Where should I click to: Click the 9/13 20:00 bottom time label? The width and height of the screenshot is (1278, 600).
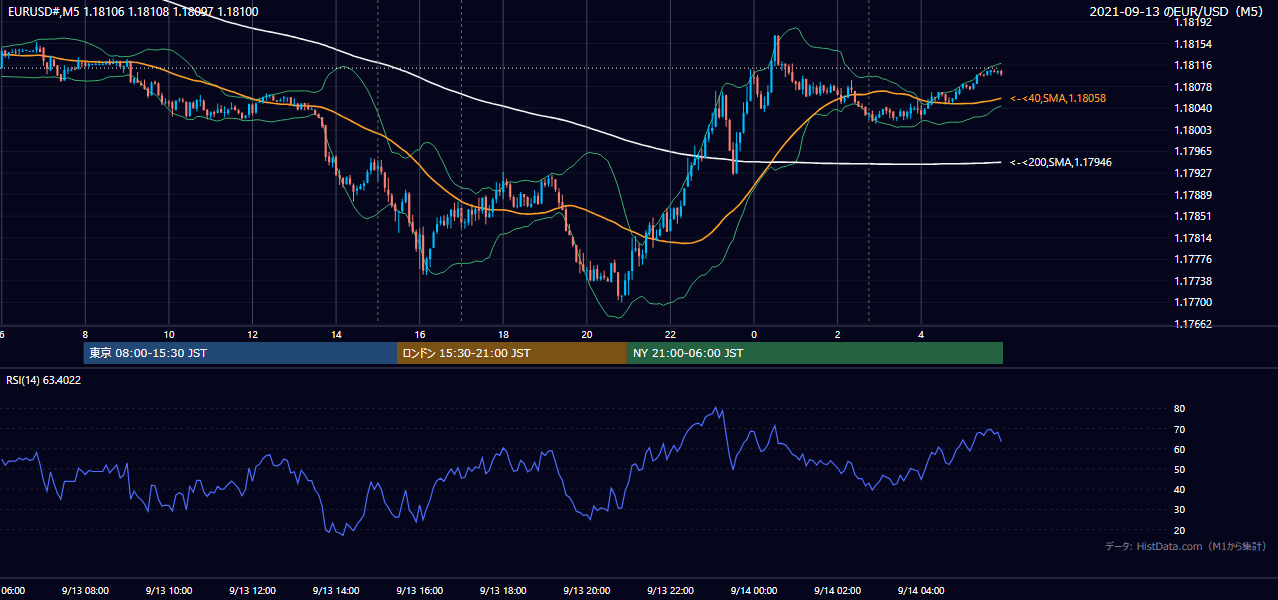click(587, 590)
